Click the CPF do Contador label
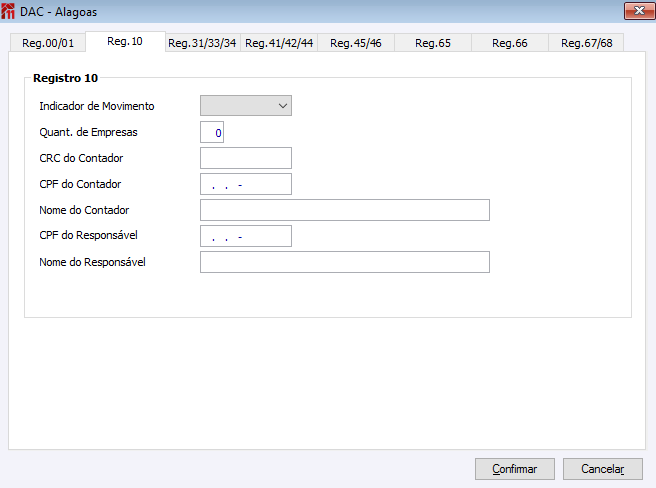This screenshot has height=488, width=656. tap(80, 184)
